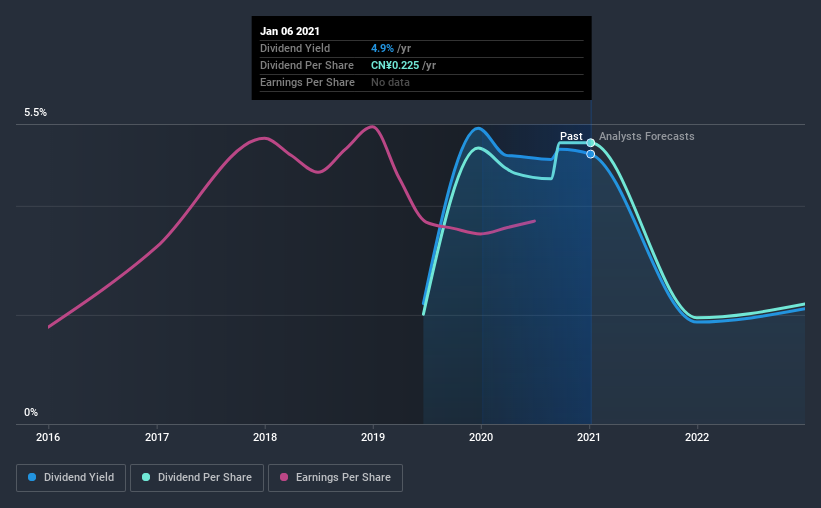The height and width of the screenshot is (508, 821).
Task: Click the 2017 x-axis label
Action: pyautogui.click(x=157, y=437)
